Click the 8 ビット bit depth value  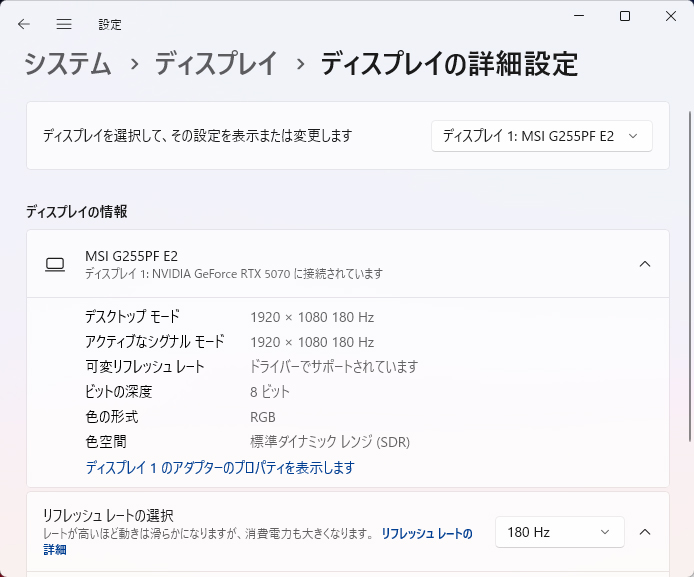(270, 392)
